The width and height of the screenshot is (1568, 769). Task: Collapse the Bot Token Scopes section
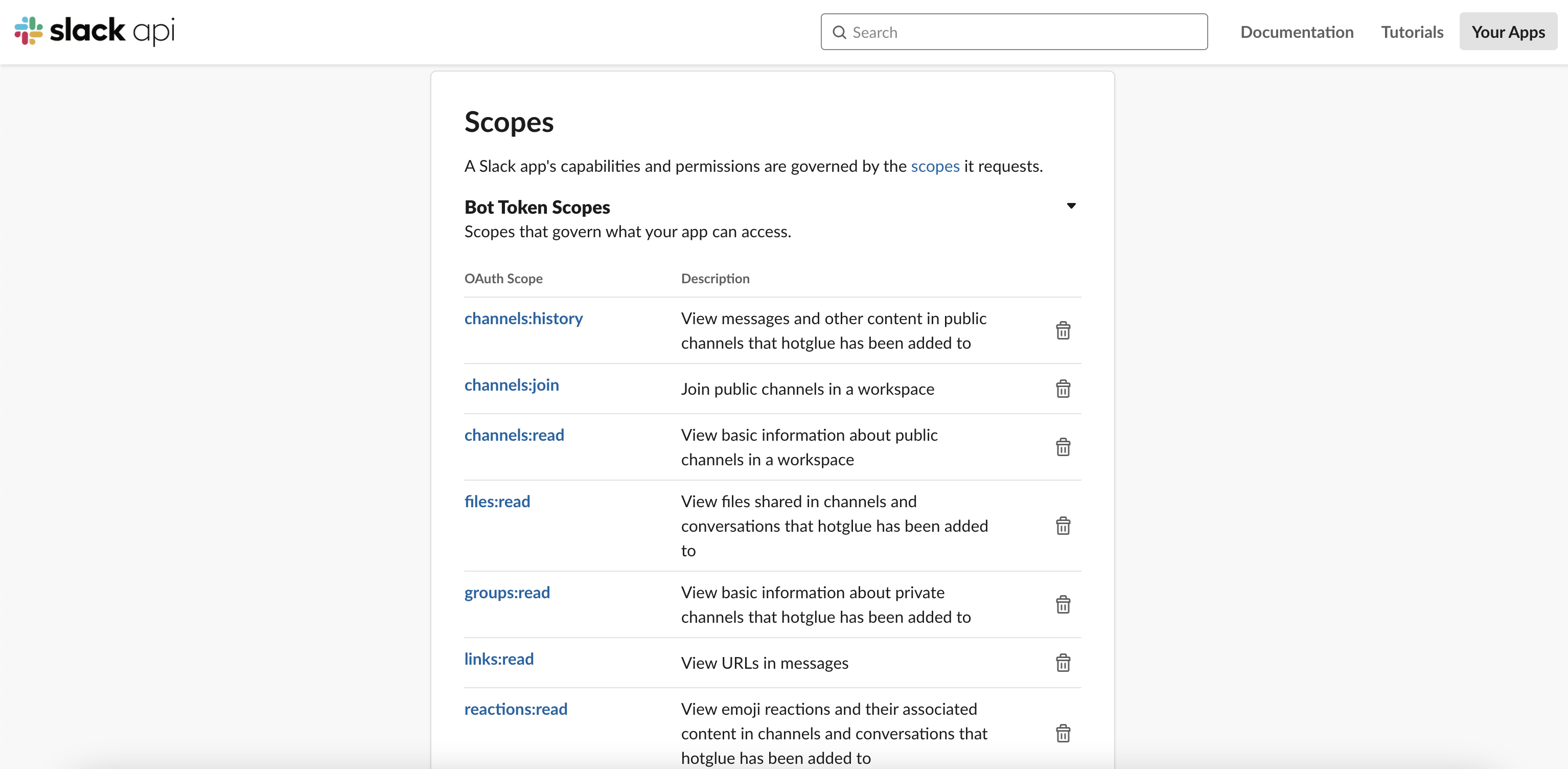[1071, 206]
